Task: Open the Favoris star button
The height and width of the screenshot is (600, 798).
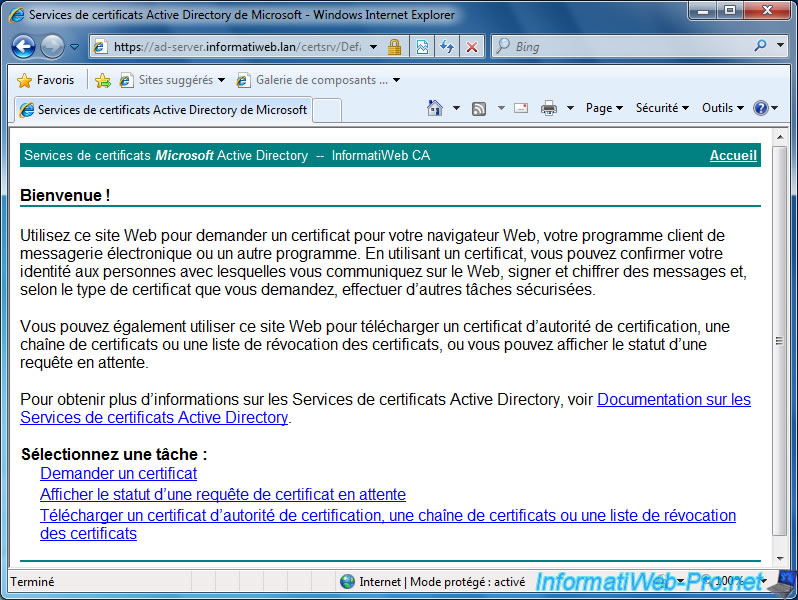Action: tap(45, 80)
